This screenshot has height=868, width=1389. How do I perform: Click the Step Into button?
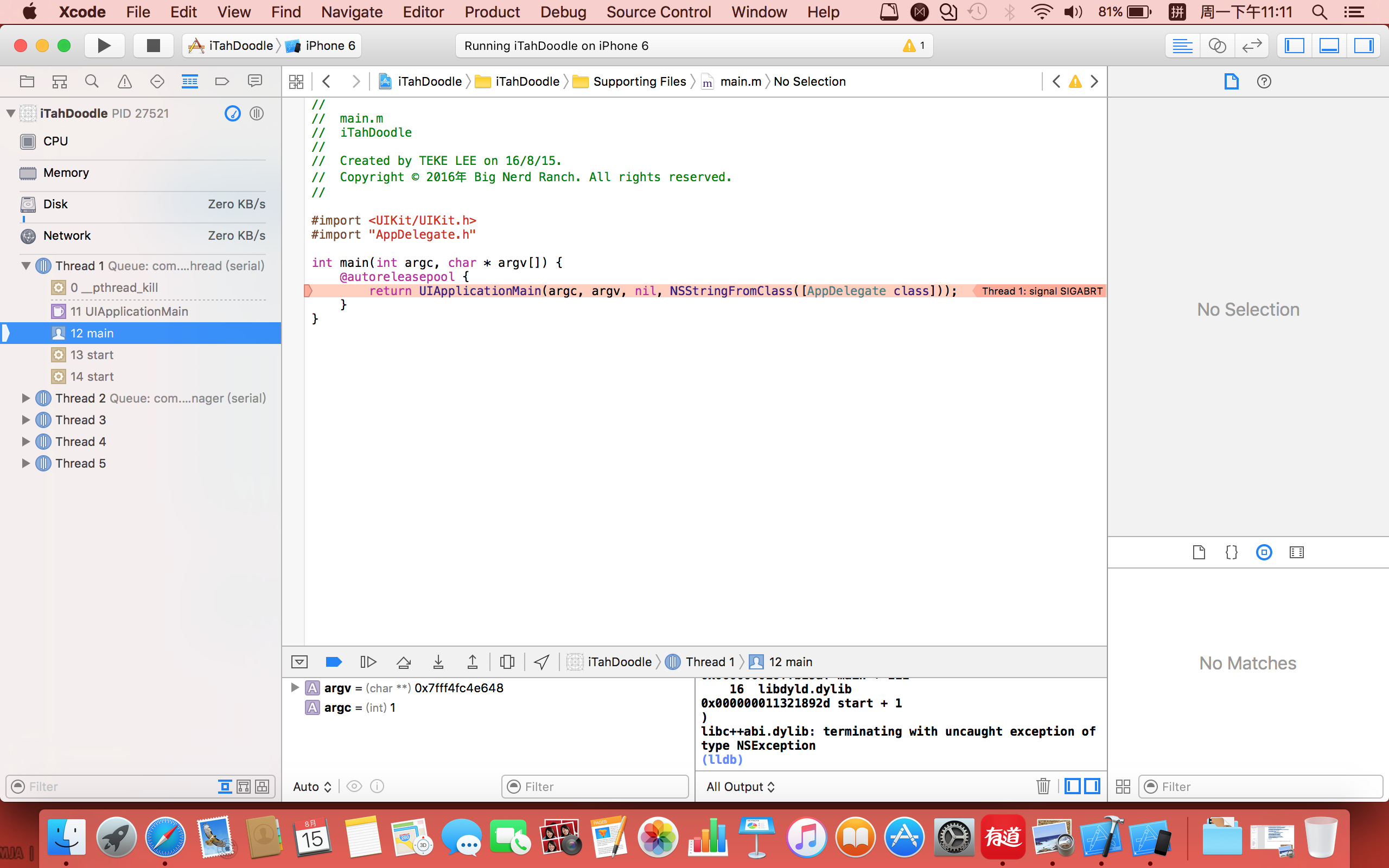438,662
